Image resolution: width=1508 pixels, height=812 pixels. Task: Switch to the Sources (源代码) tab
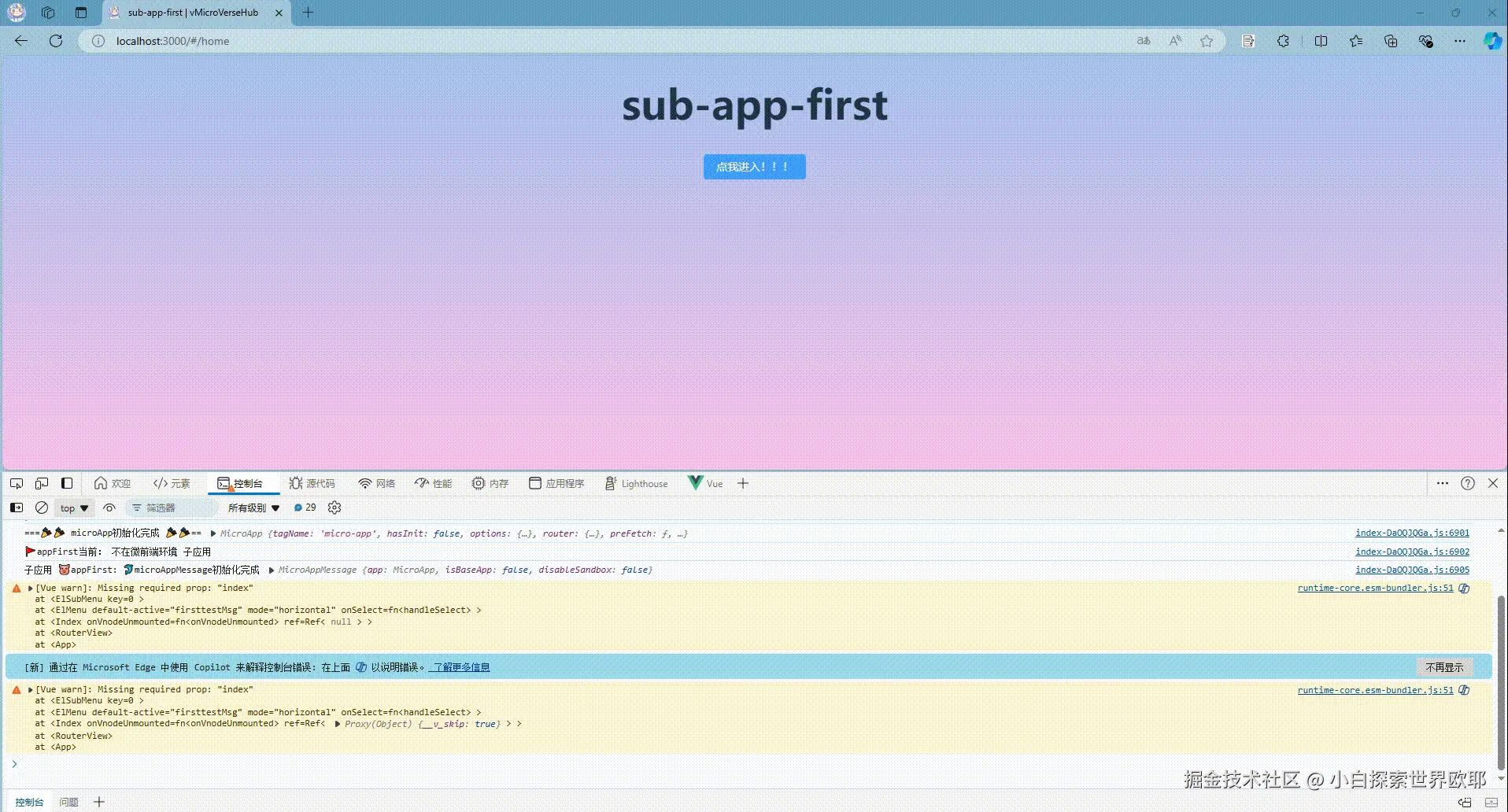pyautogui.click(x=312, y=483)
